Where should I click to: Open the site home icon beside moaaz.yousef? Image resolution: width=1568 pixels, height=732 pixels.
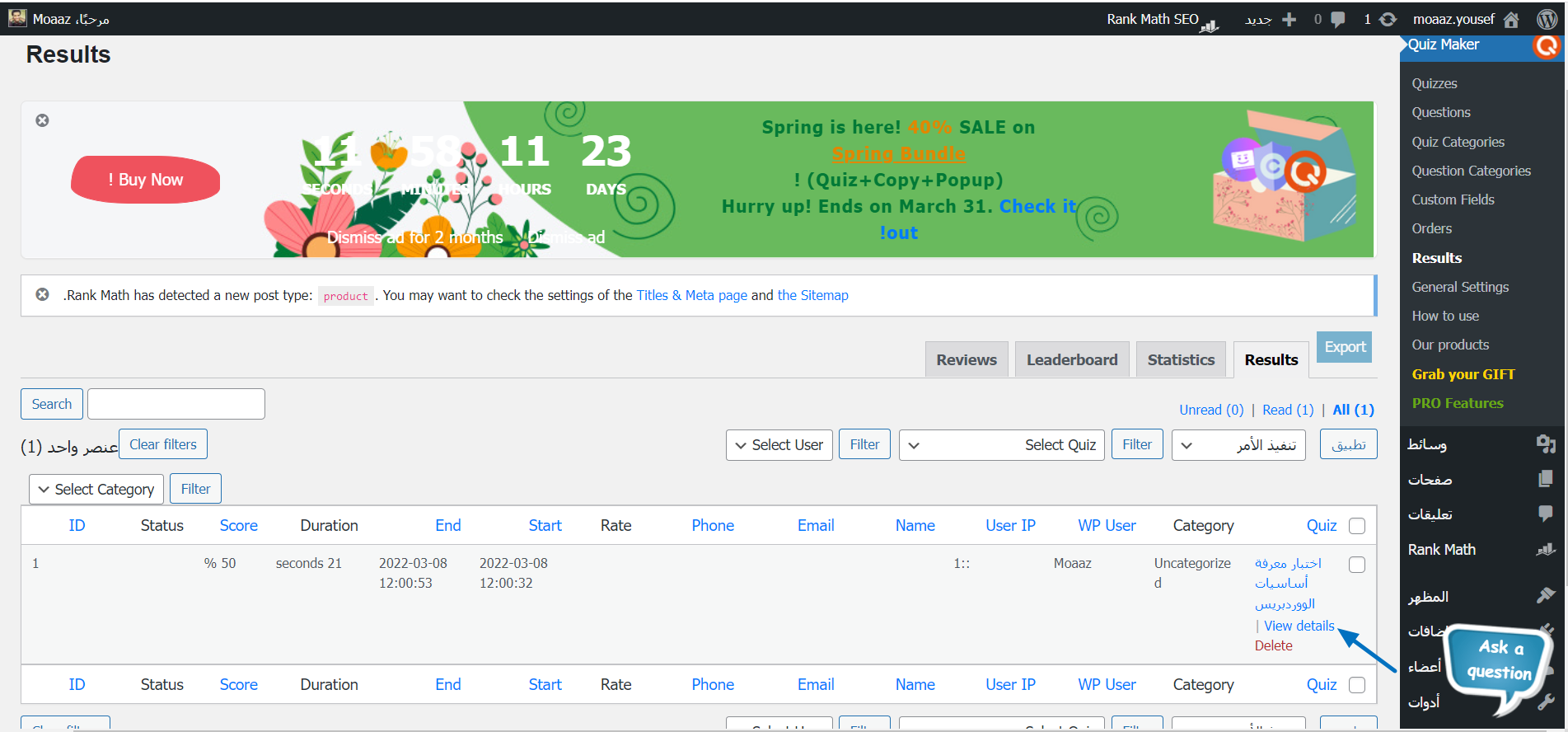click(x=1511, y=20)
